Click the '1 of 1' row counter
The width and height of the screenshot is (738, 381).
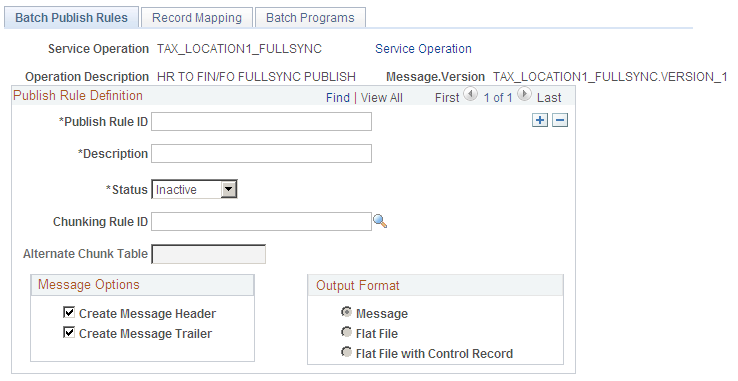tap(497, 97)
